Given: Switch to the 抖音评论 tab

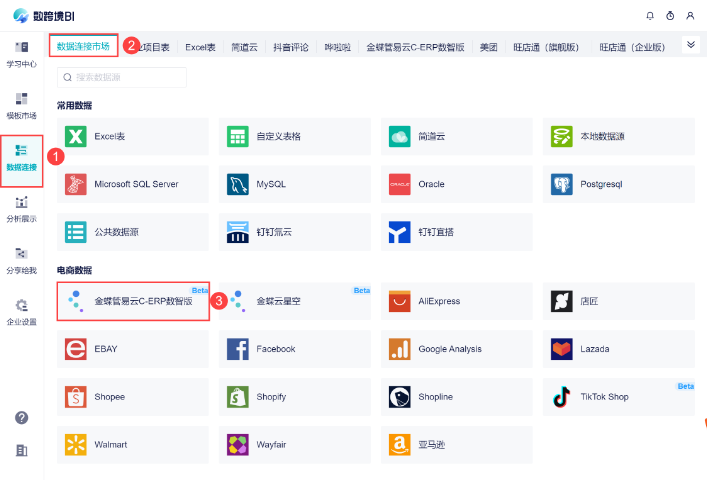Looking at the screenshot, I should pyautogui.click(x=291, y=47).
